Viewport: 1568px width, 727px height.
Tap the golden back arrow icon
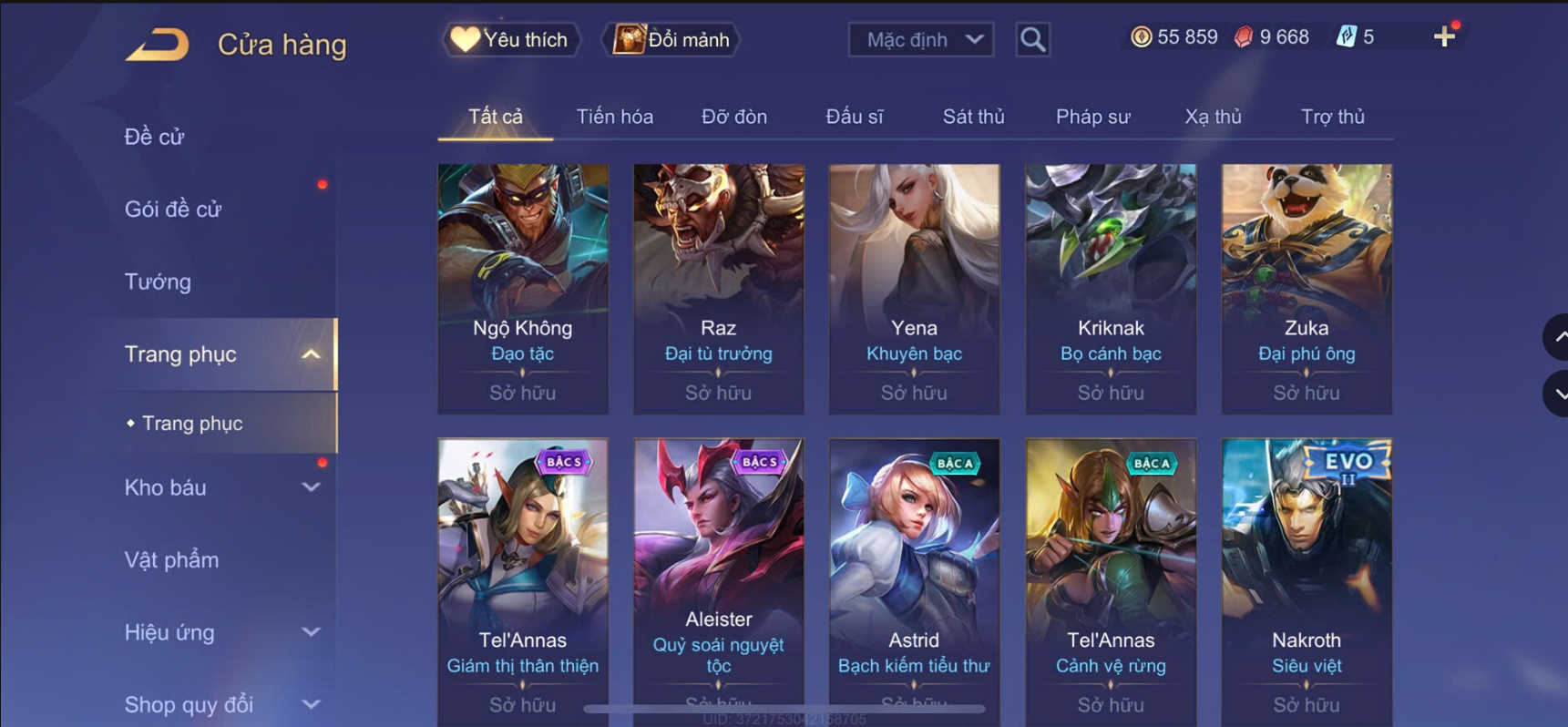158,44
